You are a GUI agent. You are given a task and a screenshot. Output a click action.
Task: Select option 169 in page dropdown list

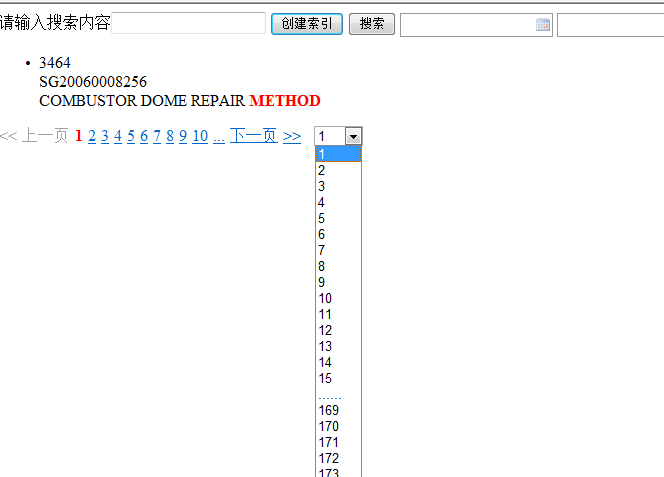click(338, 410)
